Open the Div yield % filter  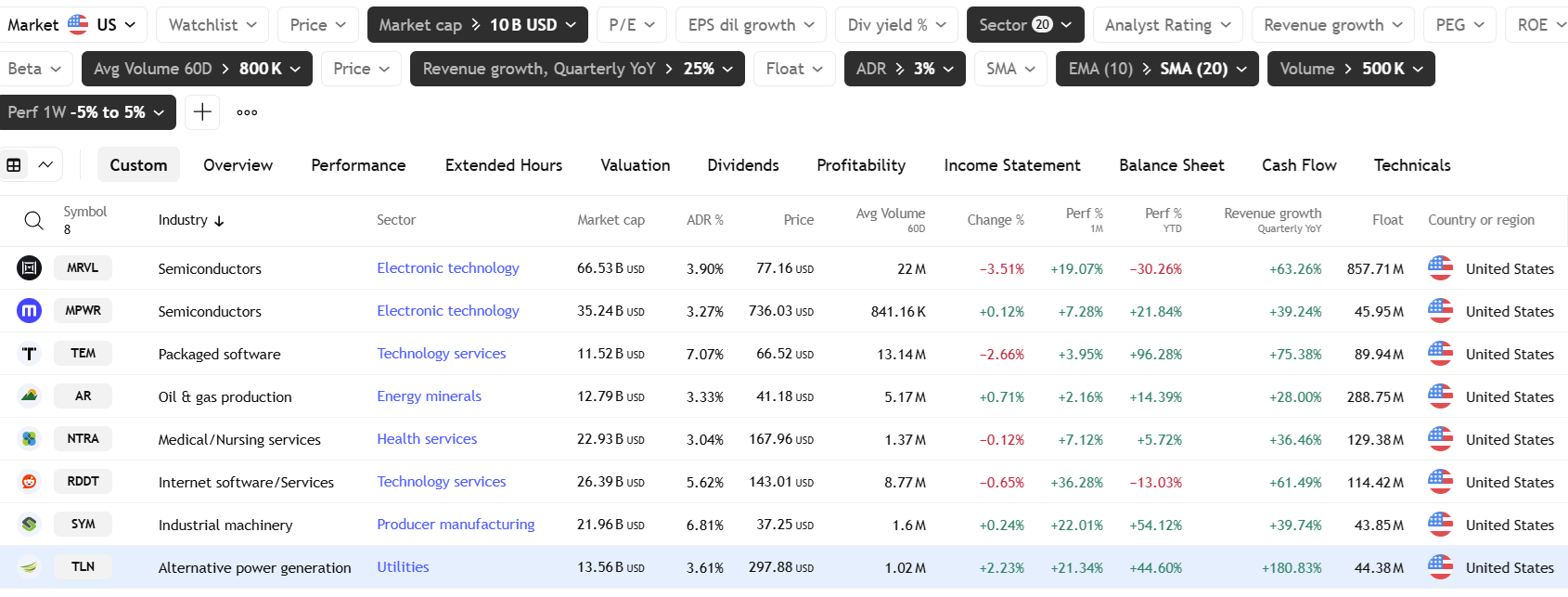(897, 25)
